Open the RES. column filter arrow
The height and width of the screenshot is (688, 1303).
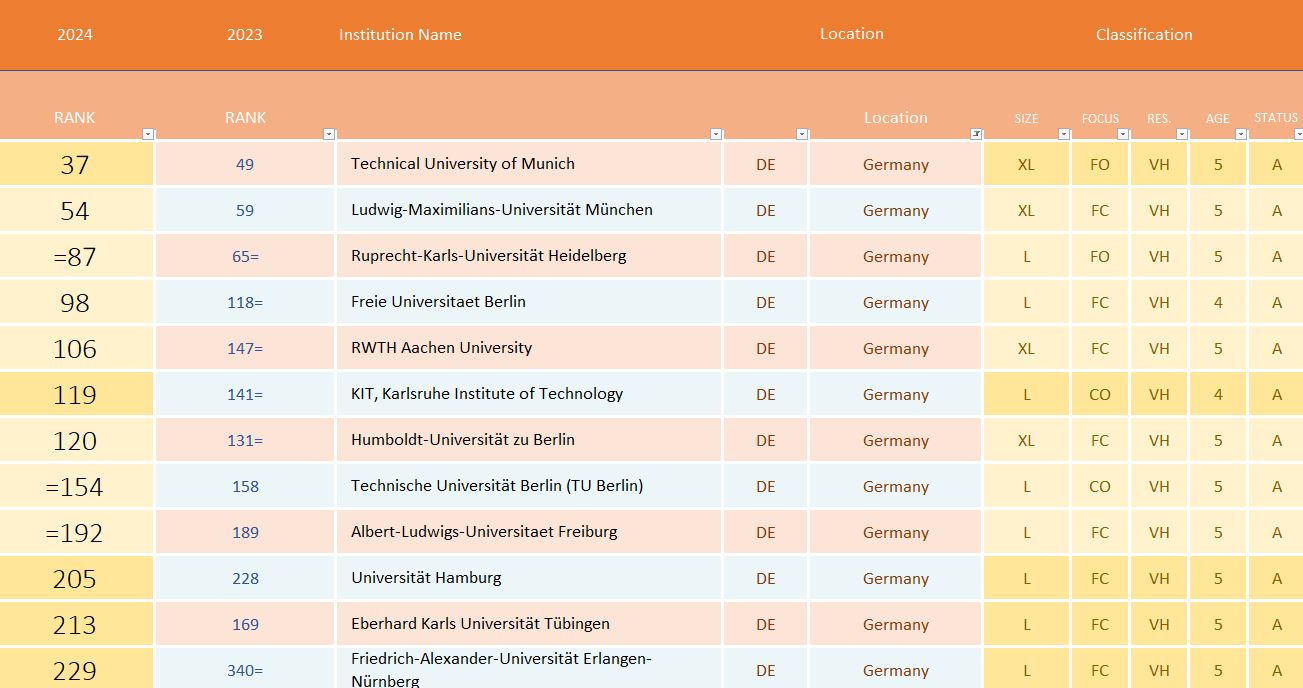[1182, 134]
